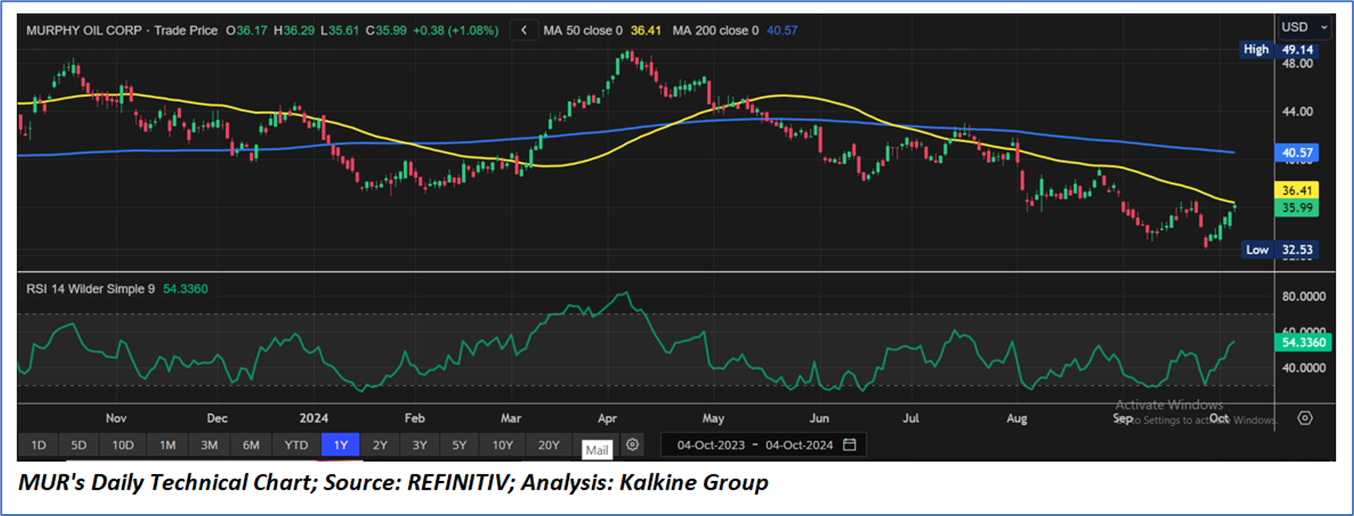Edit the 04-Oct-2023 start date field
This screenshot has height=516, width=1354.
tap(710, 444)
